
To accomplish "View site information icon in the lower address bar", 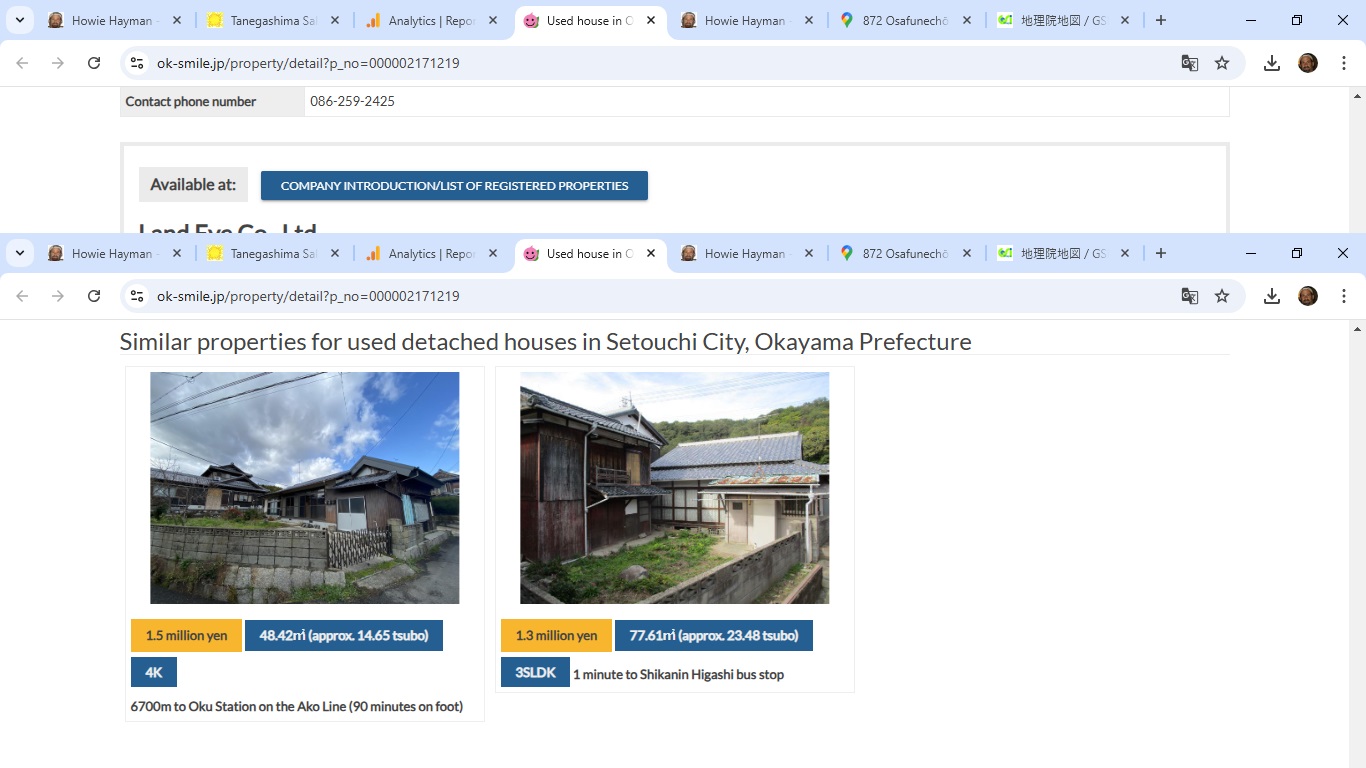I will (x=138, y=296).
